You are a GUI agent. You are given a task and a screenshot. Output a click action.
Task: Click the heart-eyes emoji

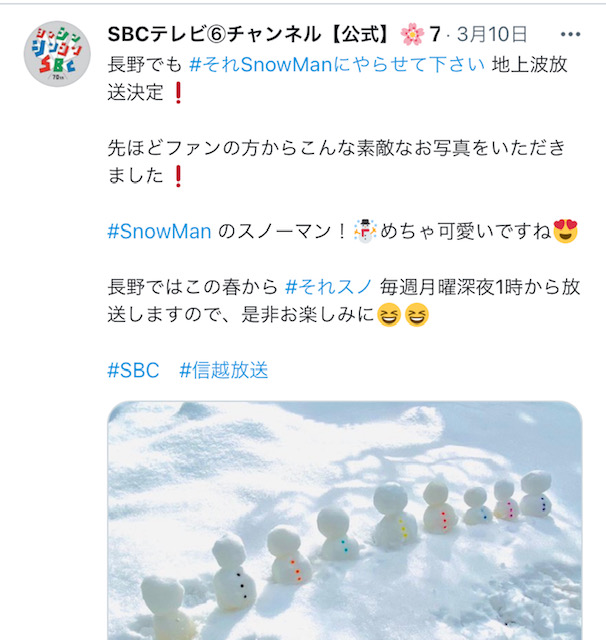pyautogui.click(x=565, y=231)
